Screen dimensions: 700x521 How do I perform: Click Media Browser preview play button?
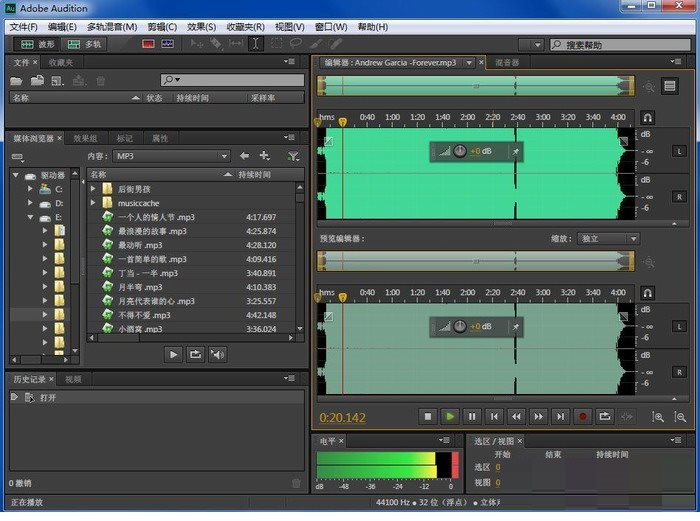[173, 355]
